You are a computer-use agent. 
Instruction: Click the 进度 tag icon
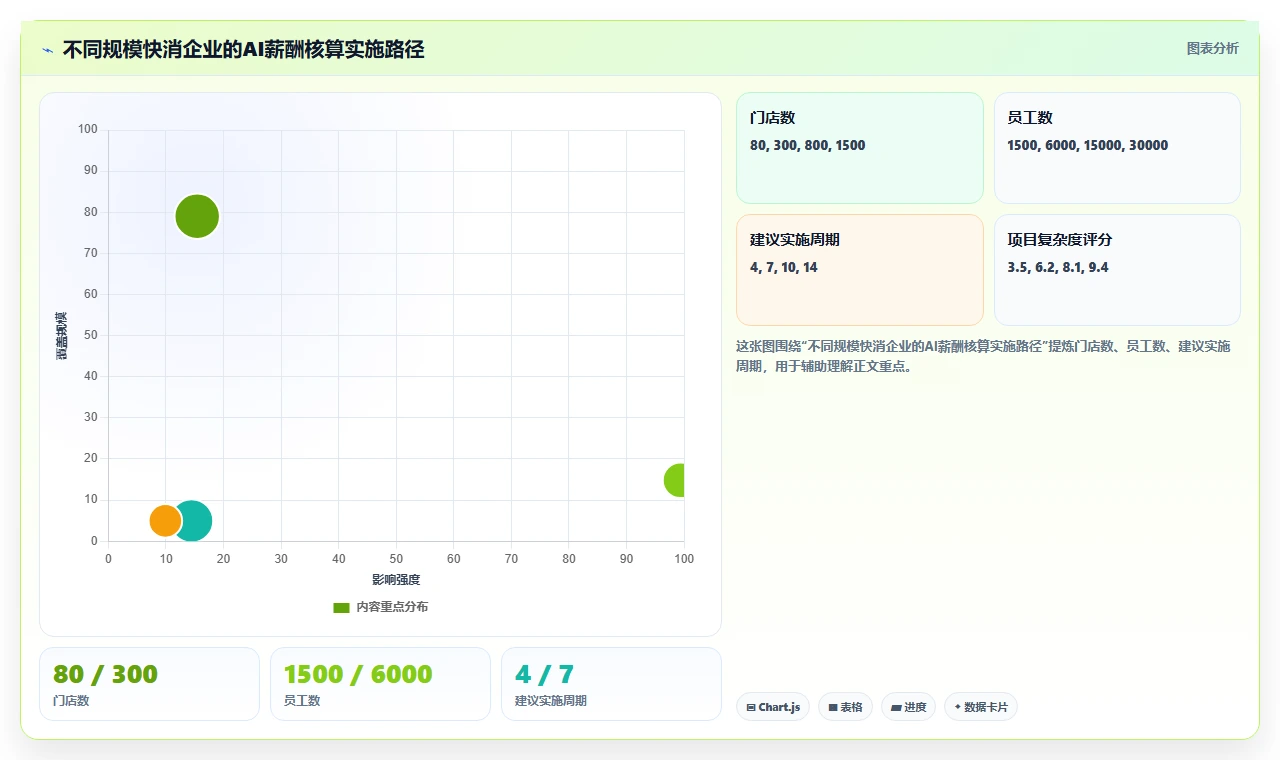point(896,707)
